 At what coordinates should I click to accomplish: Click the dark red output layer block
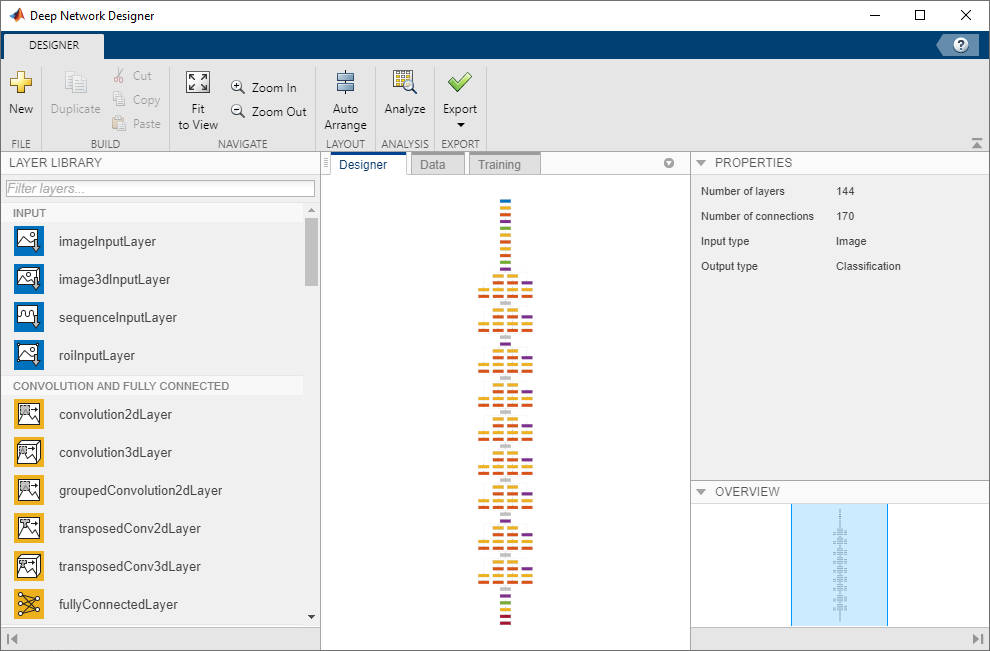pos(505,623)
